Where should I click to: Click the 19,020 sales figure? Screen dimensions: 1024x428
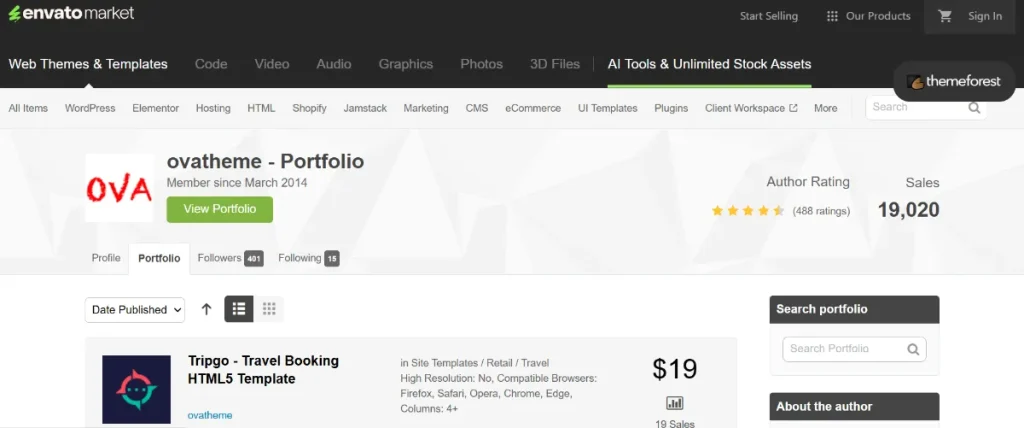(908, 210)
